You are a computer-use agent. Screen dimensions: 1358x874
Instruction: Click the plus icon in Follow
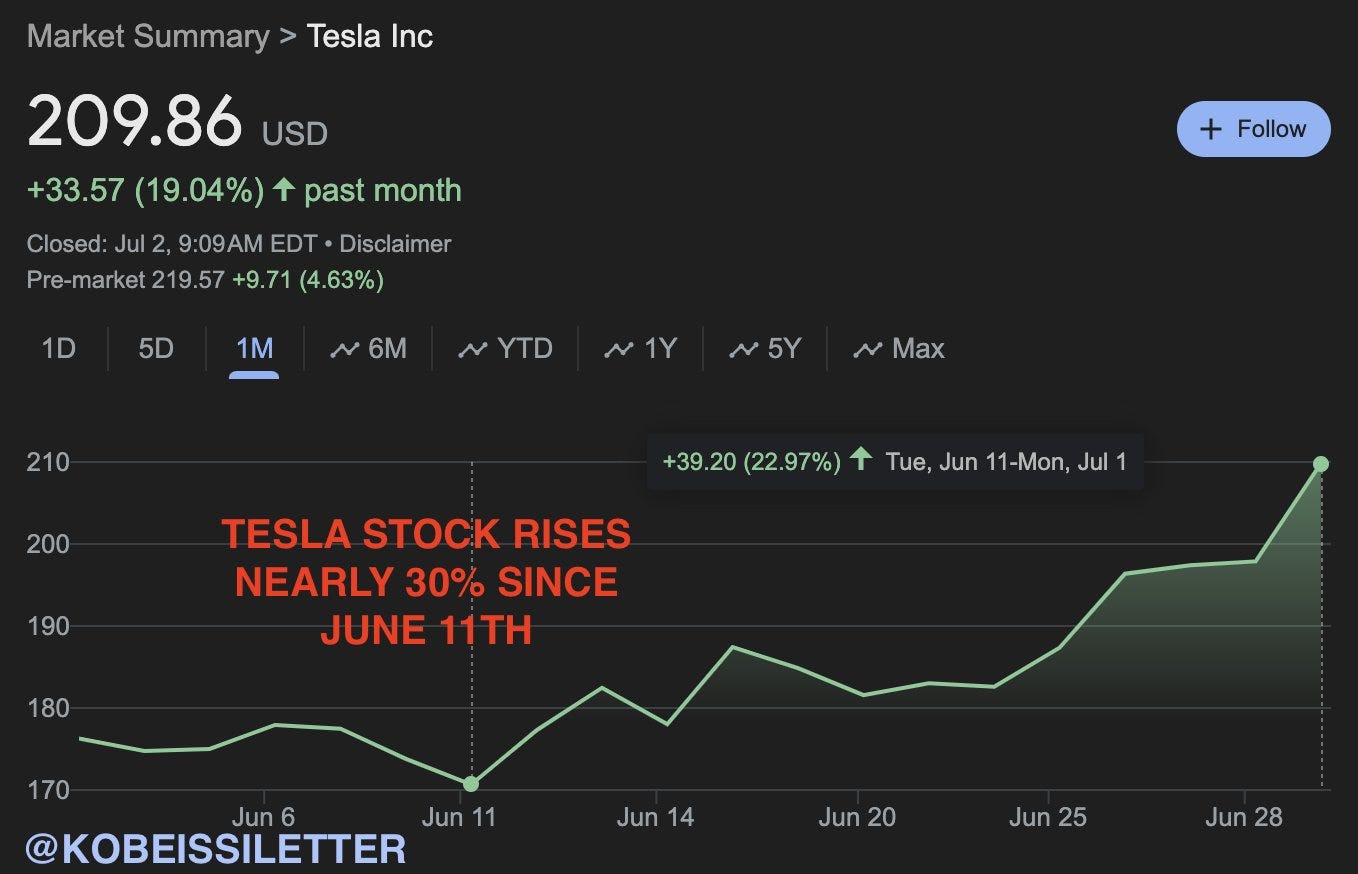(x=1210, y=129)
